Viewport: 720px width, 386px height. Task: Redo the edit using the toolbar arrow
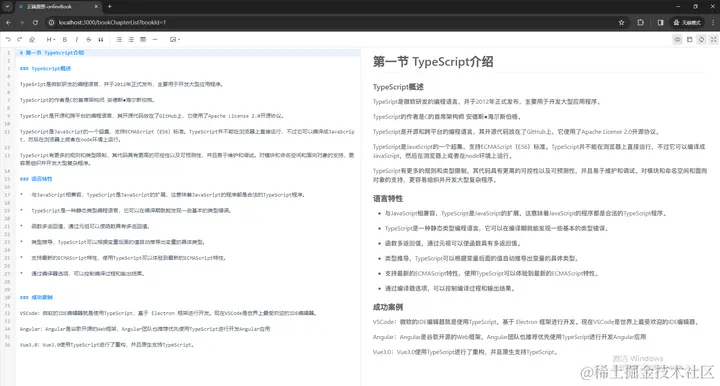coord(20,39)
